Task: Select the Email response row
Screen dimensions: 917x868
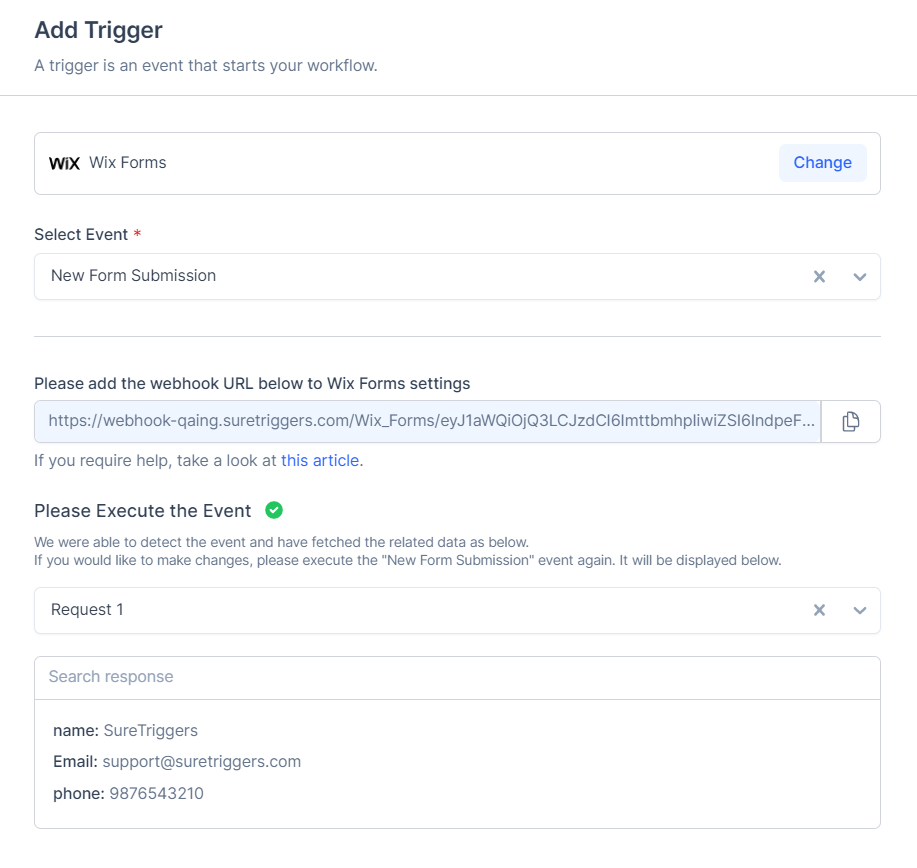Action: 177,762
